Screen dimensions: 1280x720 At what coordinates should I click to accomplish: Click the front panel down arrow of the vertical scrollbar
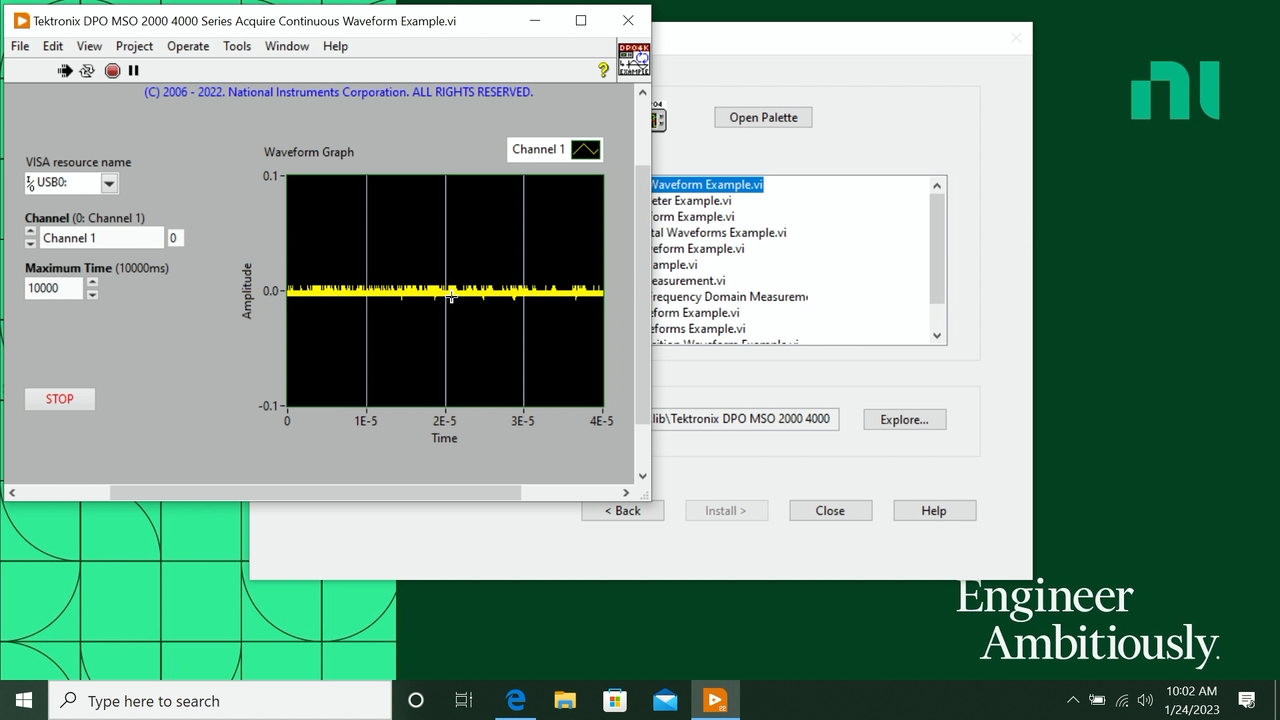643,476
